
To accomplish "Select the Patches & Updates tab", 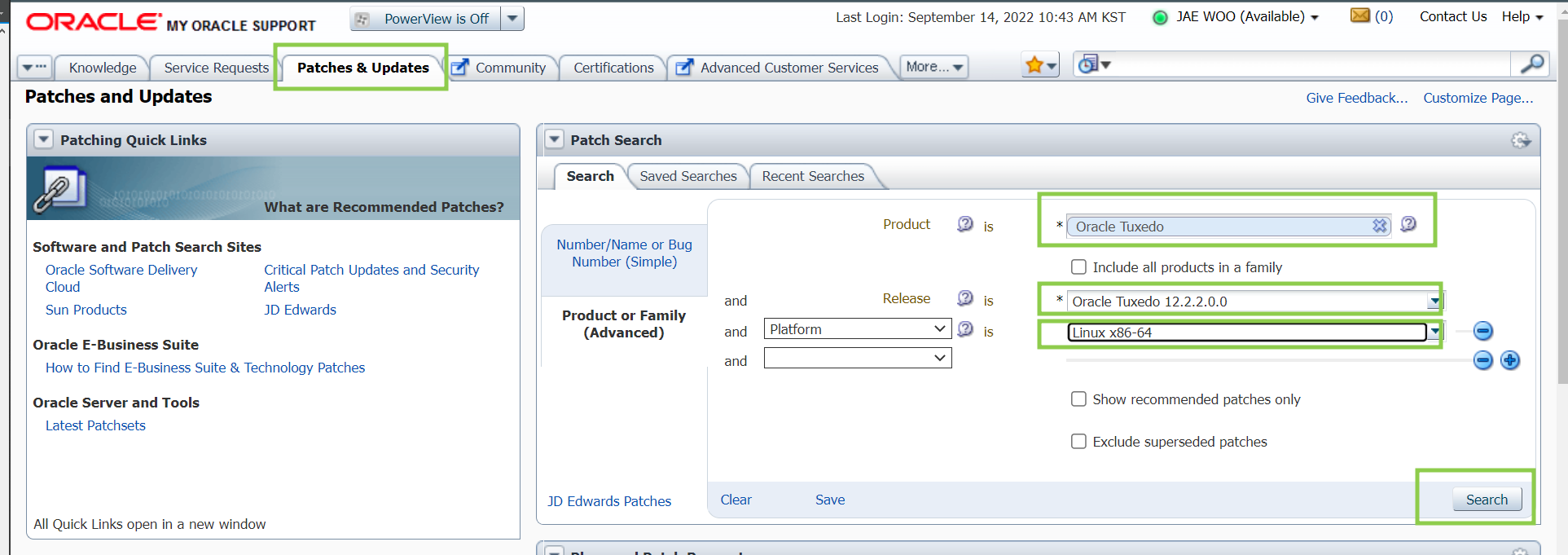I will click(x=362, y=68).
